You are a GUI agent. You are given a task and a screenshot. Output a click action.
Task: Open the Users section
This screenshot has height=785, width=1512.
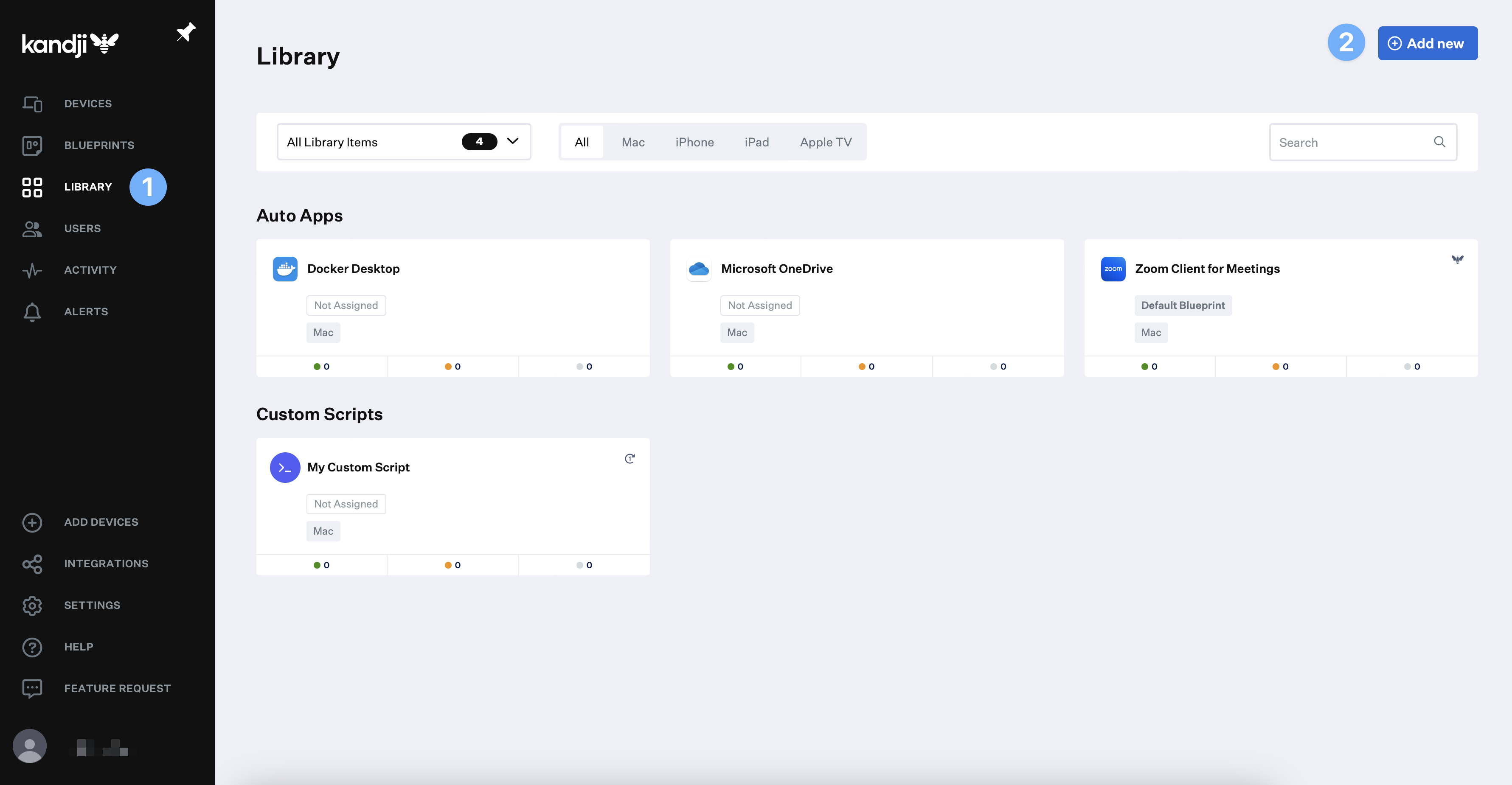pyautogui.click(x=82, y=228)
